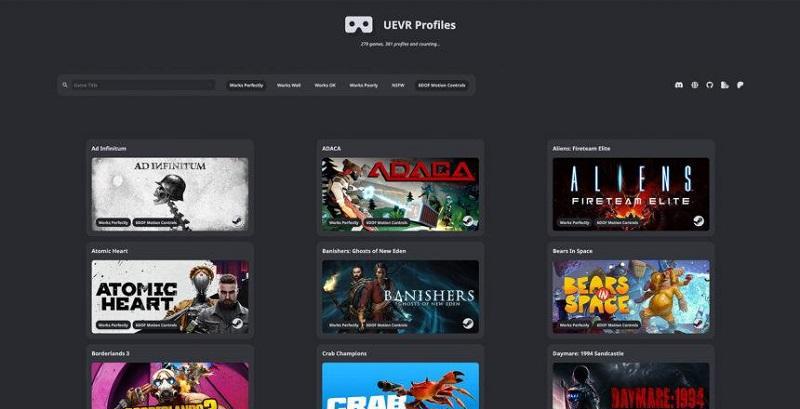Open the globe website icon
The width and height of the screenshot is (800, 409).
pyautogui.click(x=694, y=85)
